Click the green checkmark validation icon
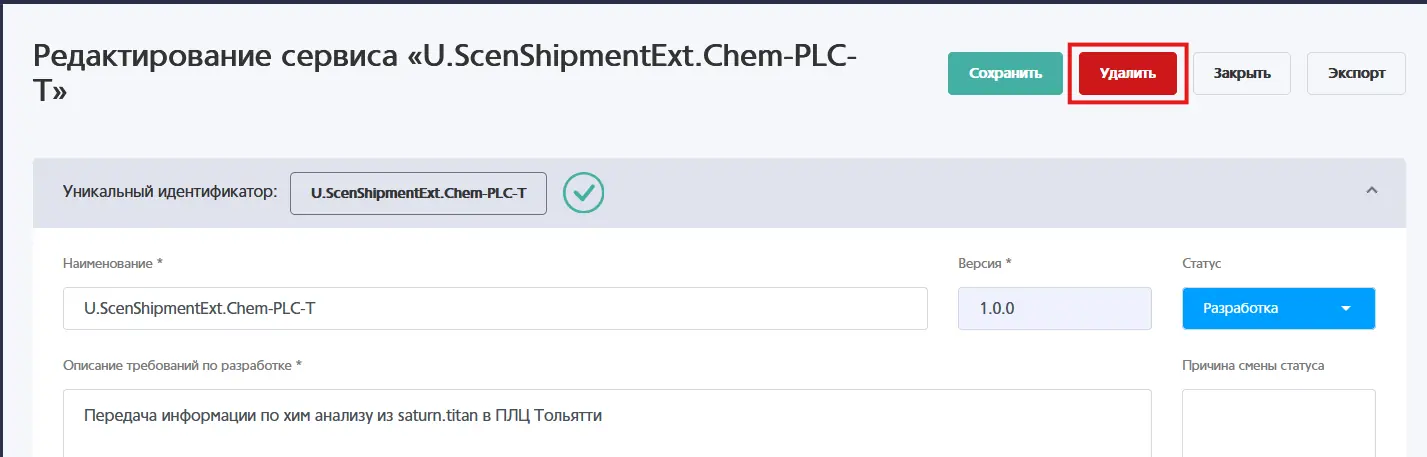This screenshot has width=1427, height=457. (583, 193)
